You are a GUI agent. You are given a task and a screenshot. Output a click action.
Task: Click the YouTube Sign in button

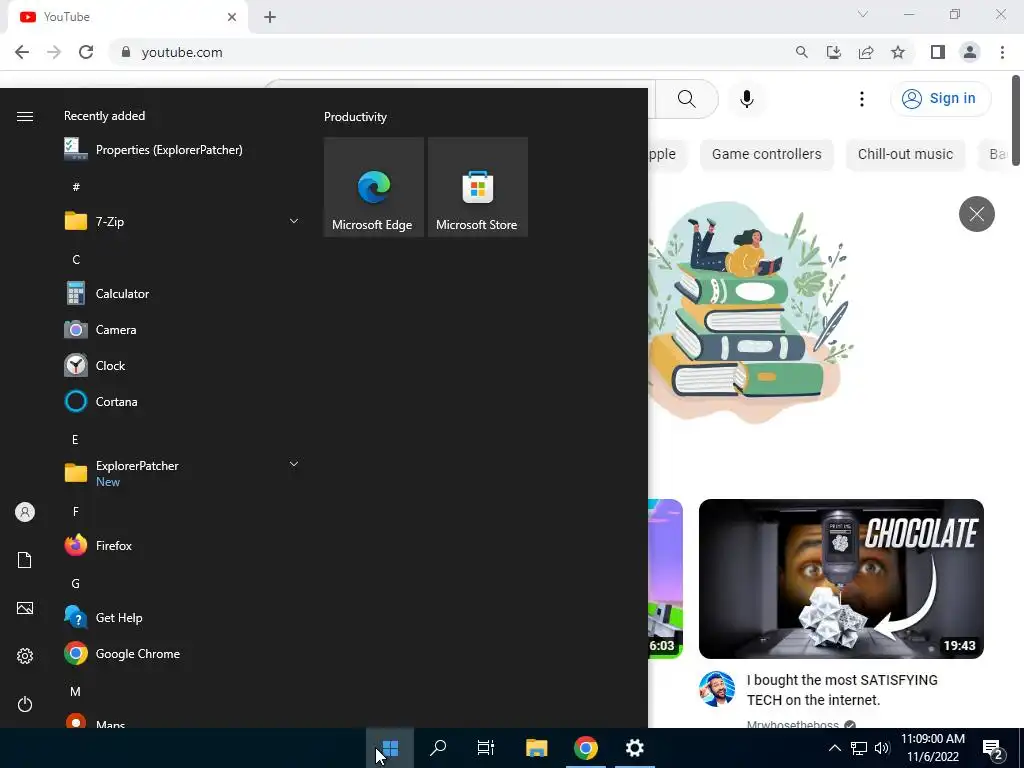[x=940, y=99]
